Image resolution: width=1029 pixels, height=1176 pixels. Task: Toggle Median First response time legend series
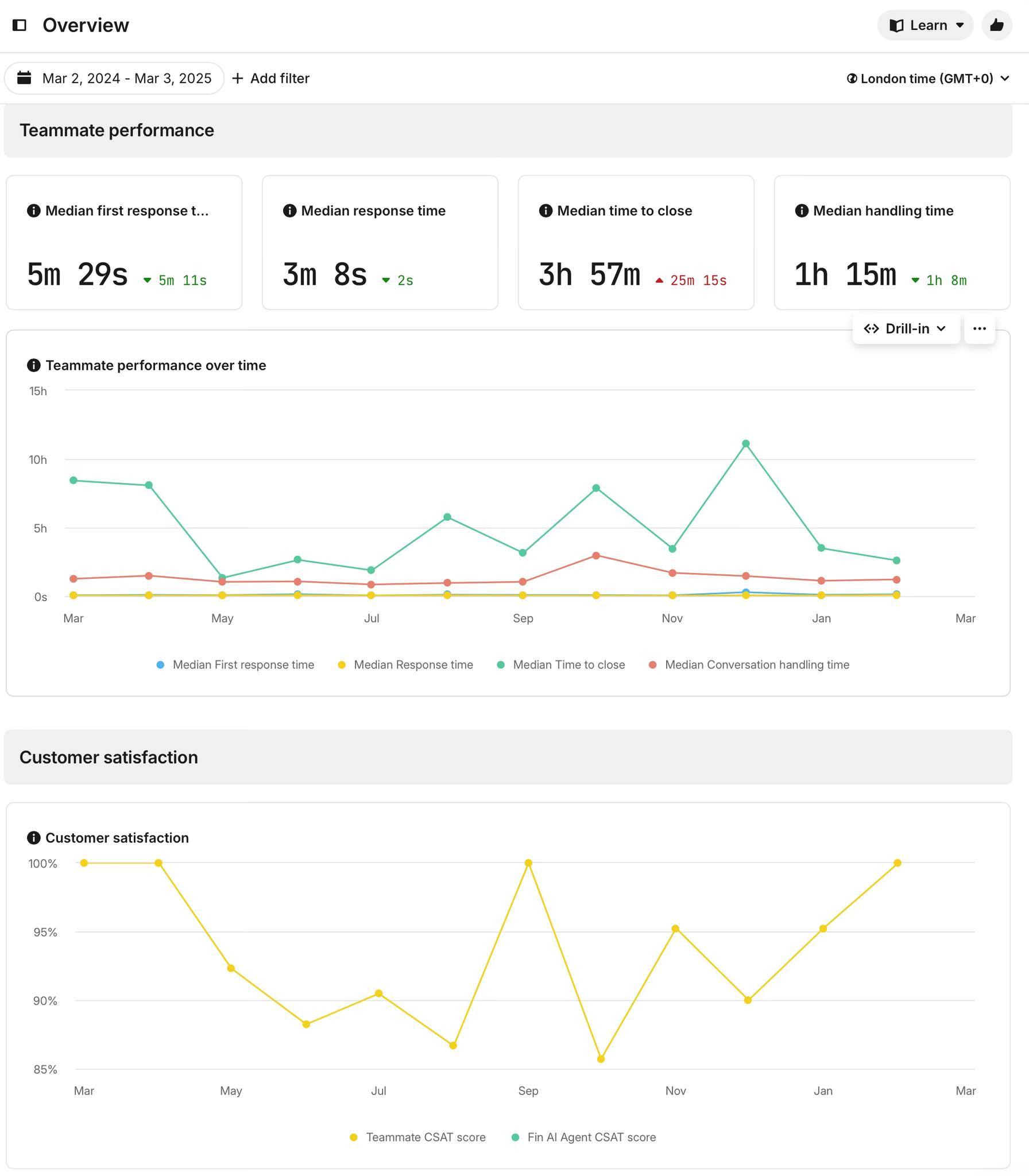pos(235,664)
